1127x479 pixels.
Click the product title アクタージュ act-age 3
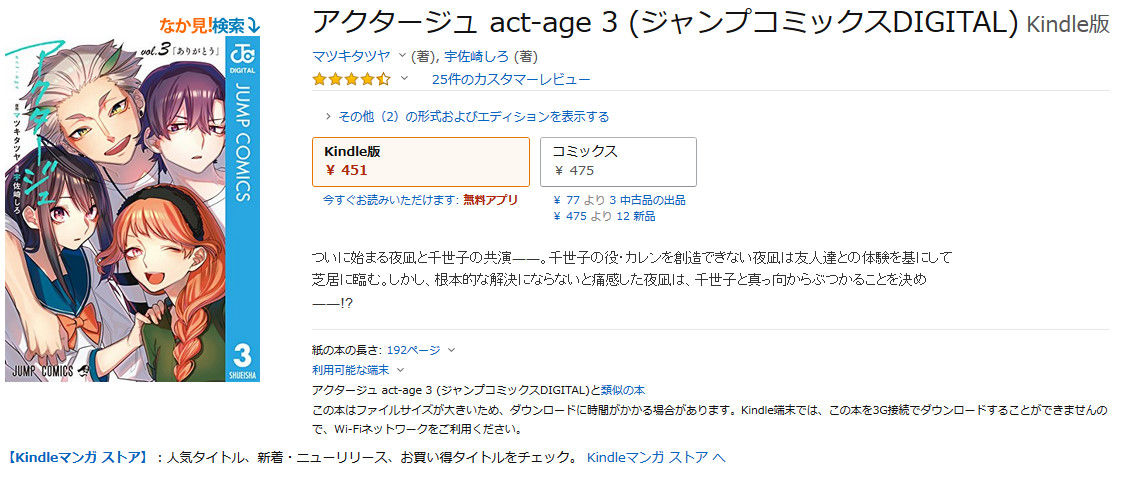[665, 22]
